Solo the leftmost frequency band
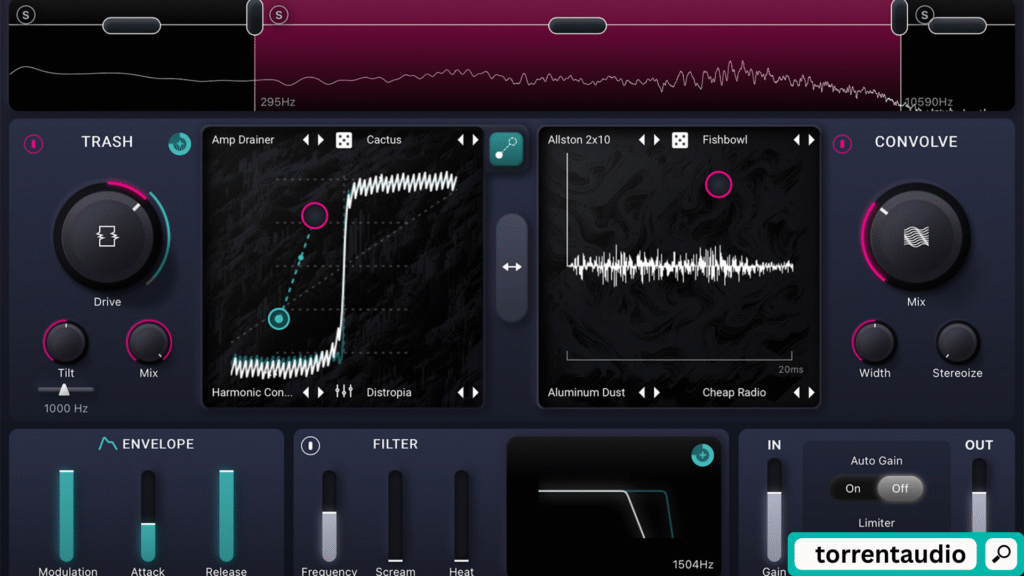The image size is (1024, 576). click(25, 14)
